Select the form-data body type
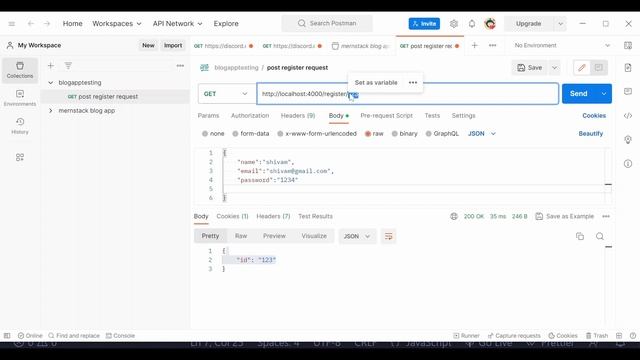The width and height of the screenshot is (640, 360). 251,133
